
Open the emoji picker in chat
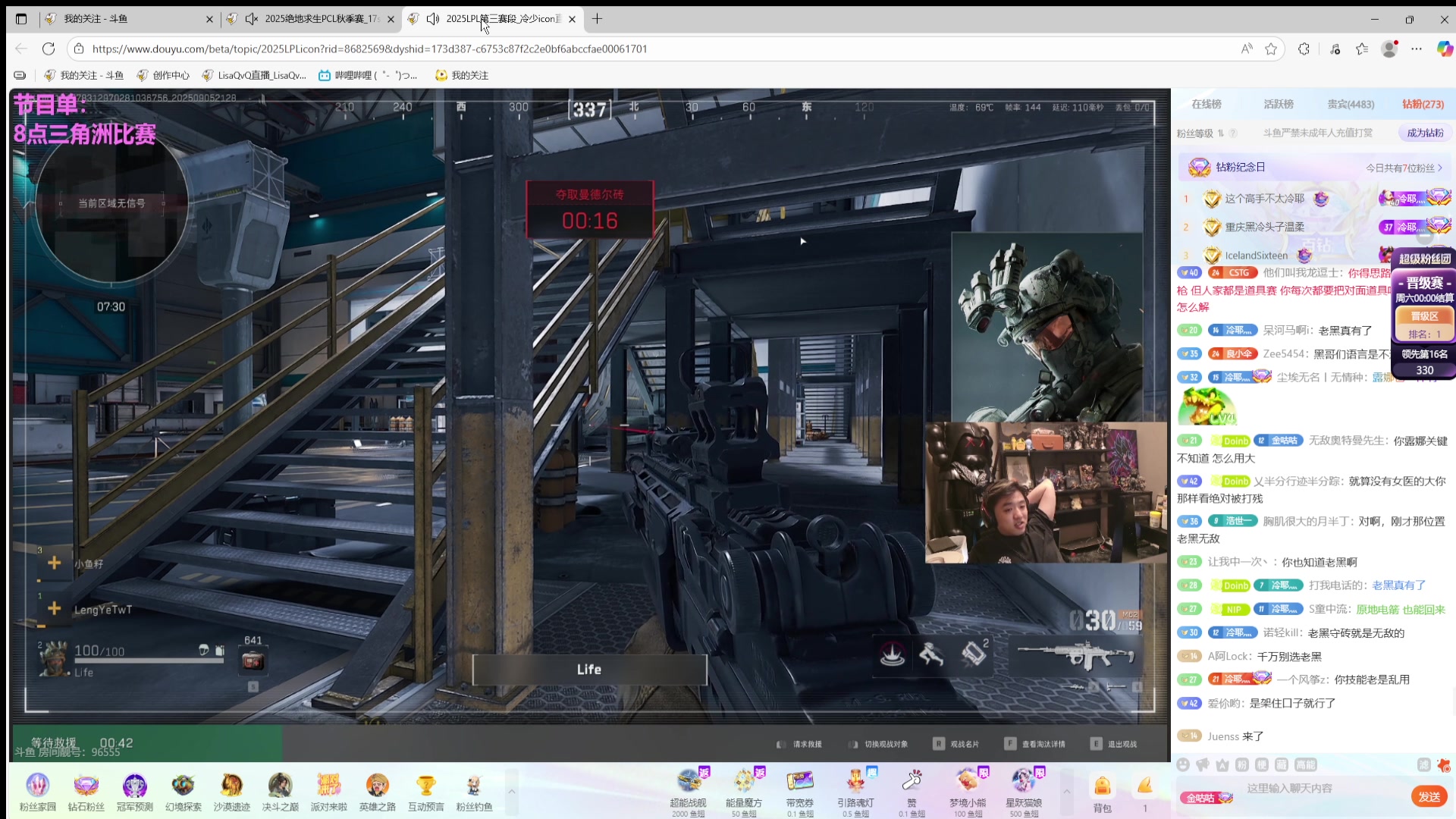click(x=1183, y=764)
